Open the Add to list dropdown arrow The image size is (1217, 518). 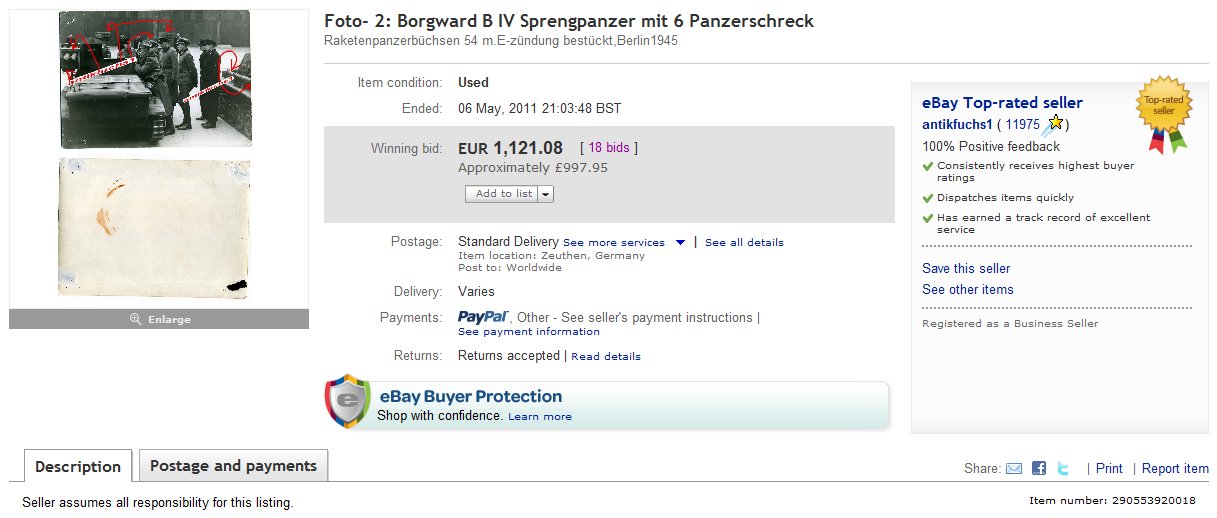point(546,194)
